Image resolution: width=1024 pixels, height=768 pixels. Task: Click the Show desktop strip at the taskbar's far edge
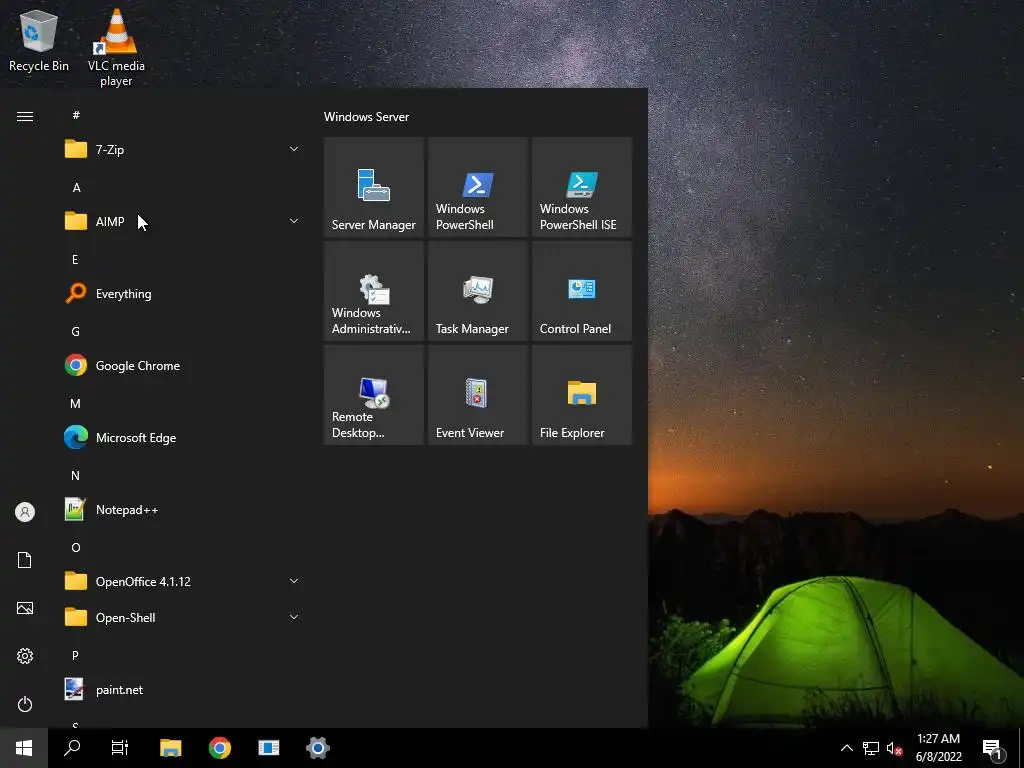(x=1021, y=748)
